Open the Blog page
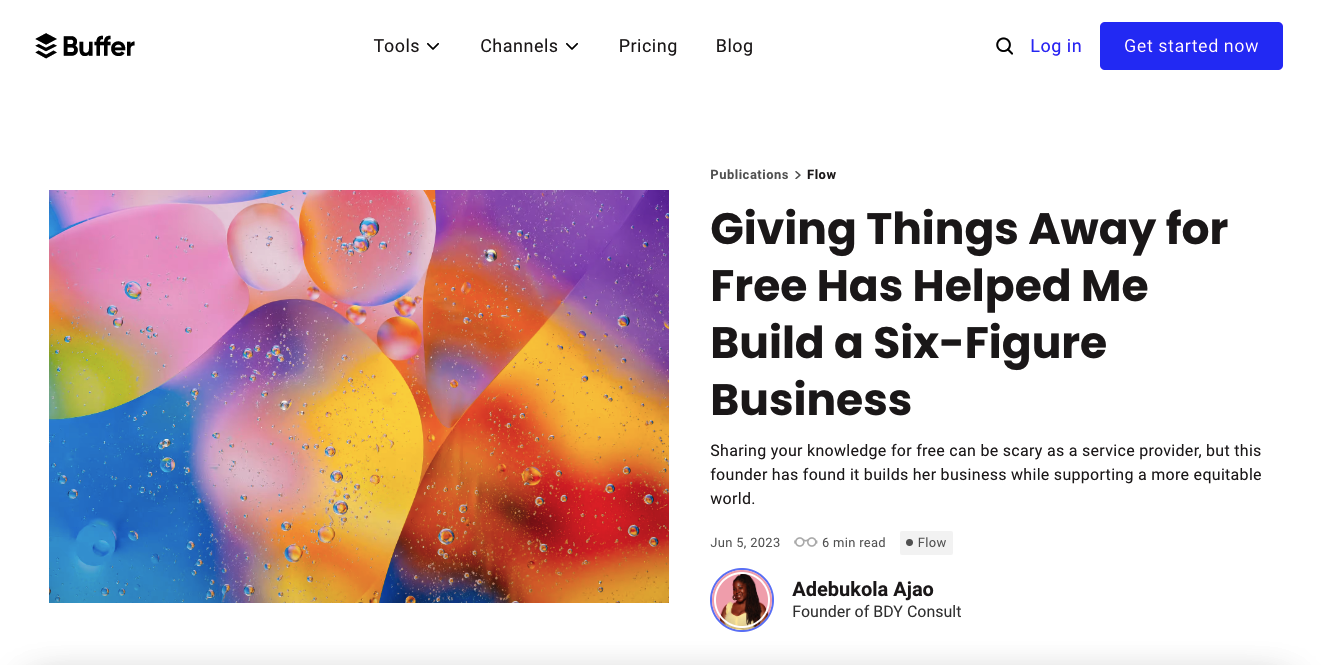The image size is (1329, 665). coord(734,46)
